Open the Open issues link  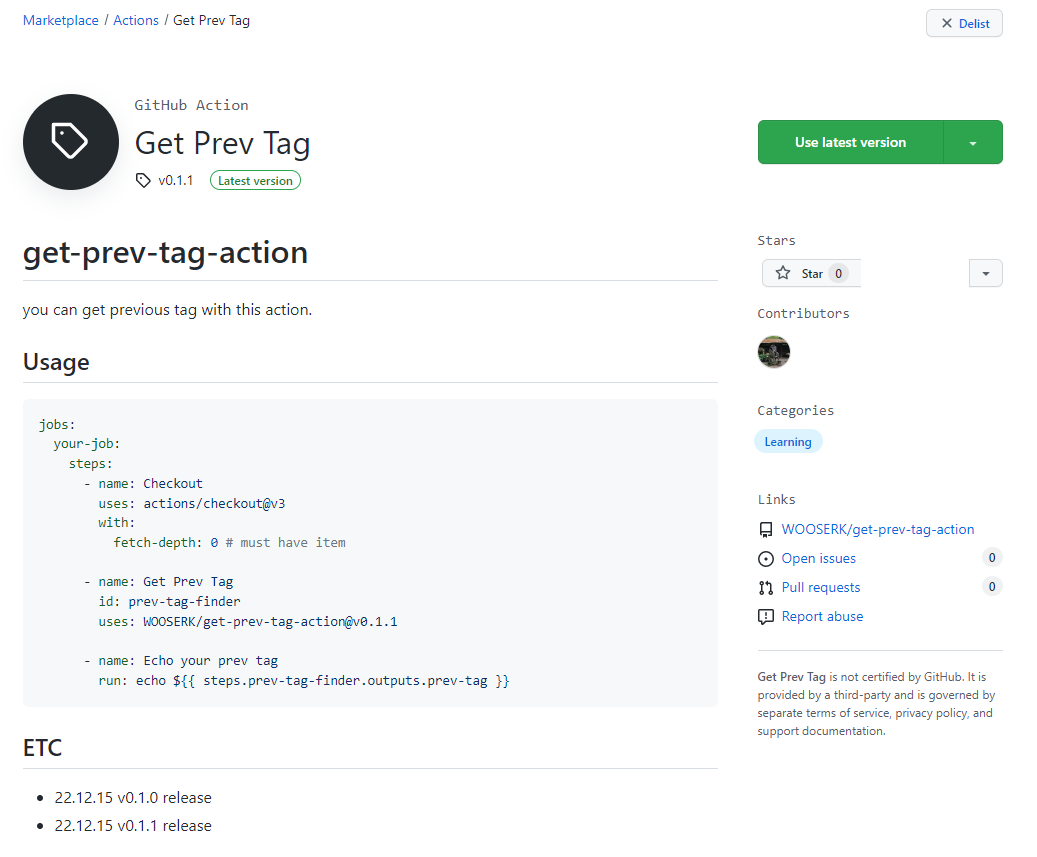click(819, 559)
